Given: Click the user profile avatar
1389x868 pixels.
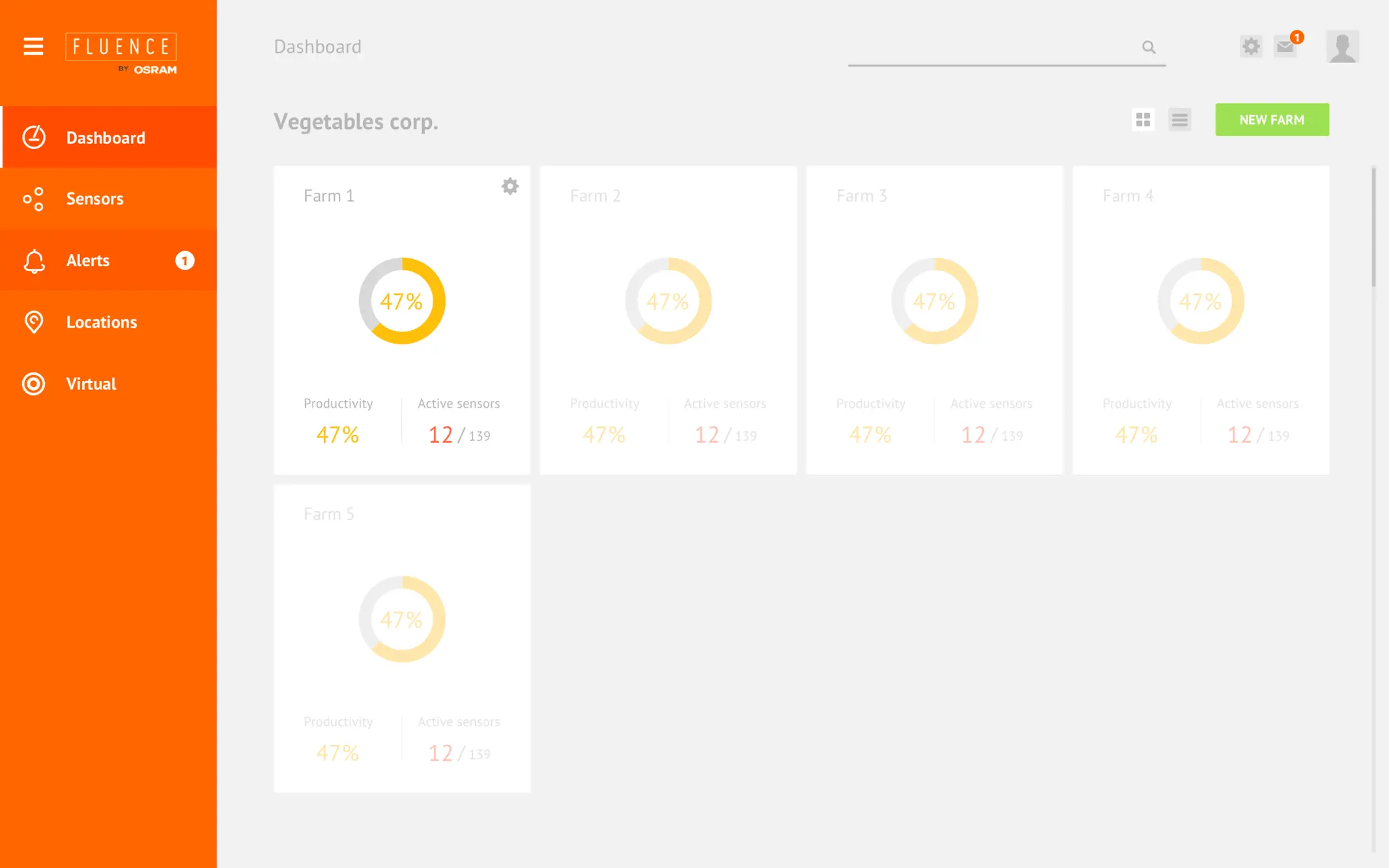Looking at the screenshot, I should tap(1342, 47).
